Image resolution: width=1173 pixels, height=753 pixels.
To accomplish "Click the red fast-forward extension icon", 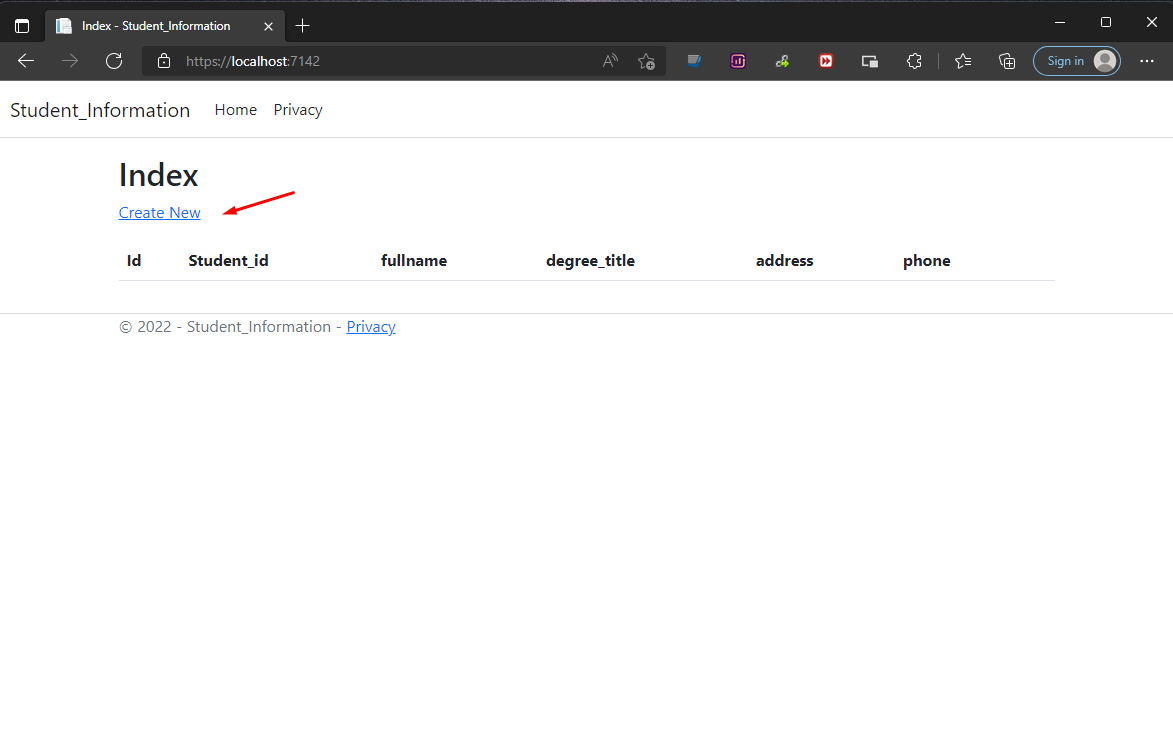I will (x=826, y=61).
